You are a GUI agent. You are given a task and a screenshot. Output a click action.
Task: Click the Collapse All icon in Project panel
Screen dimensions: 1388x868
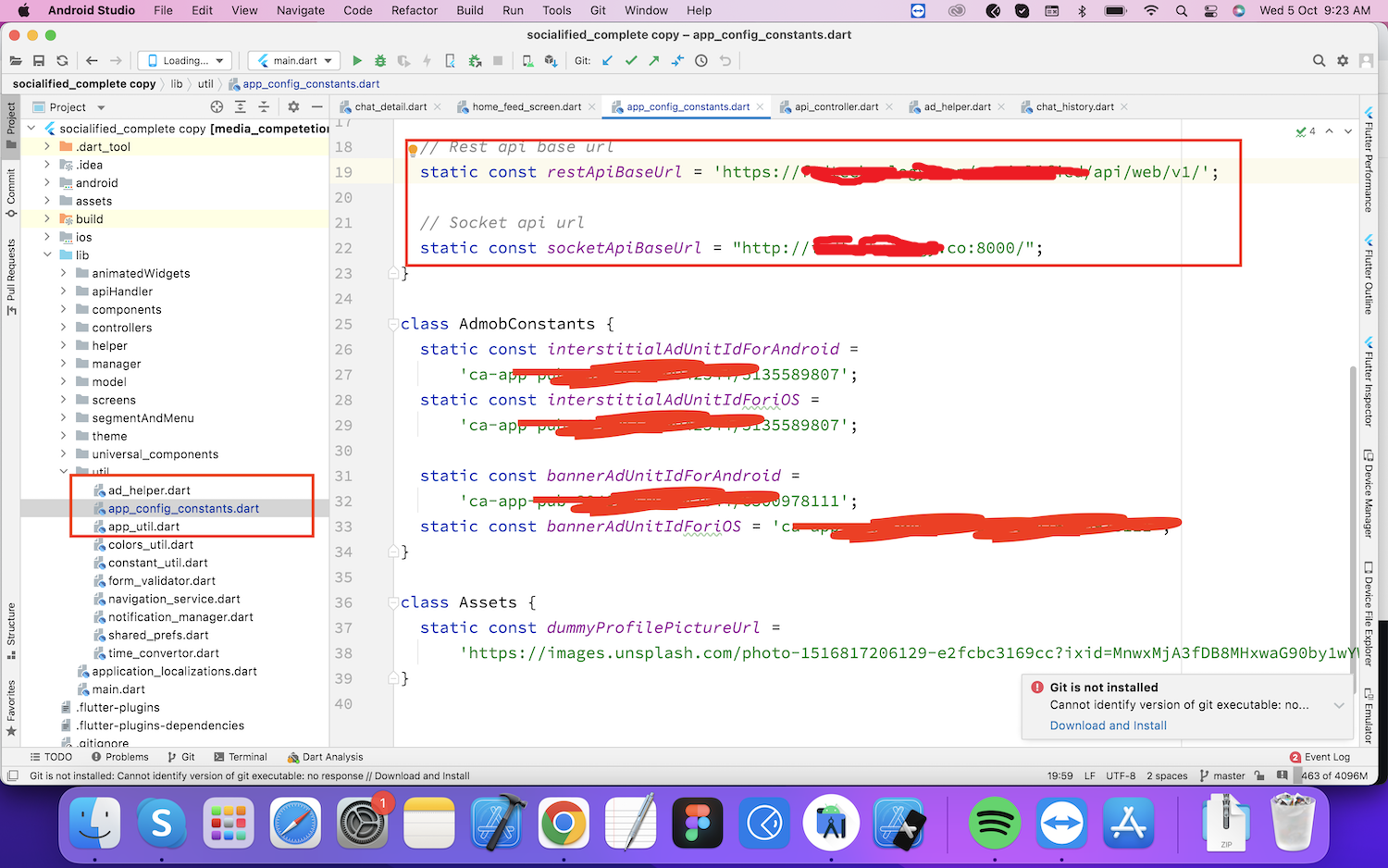264,107
